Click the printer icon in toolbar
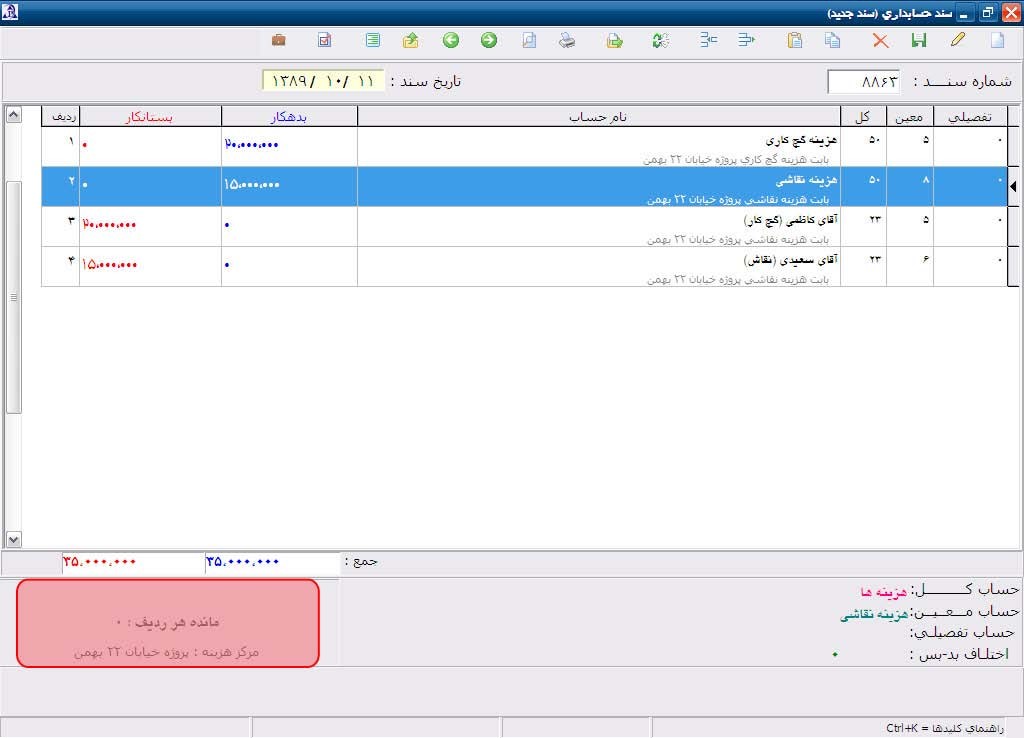1024x738 pixels. [x=567, y=41]
